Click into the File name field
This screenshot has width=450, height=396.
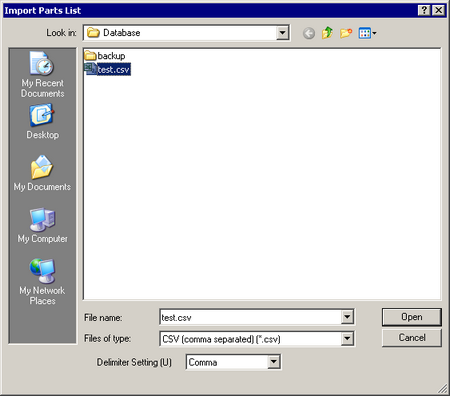click(251, 317)
